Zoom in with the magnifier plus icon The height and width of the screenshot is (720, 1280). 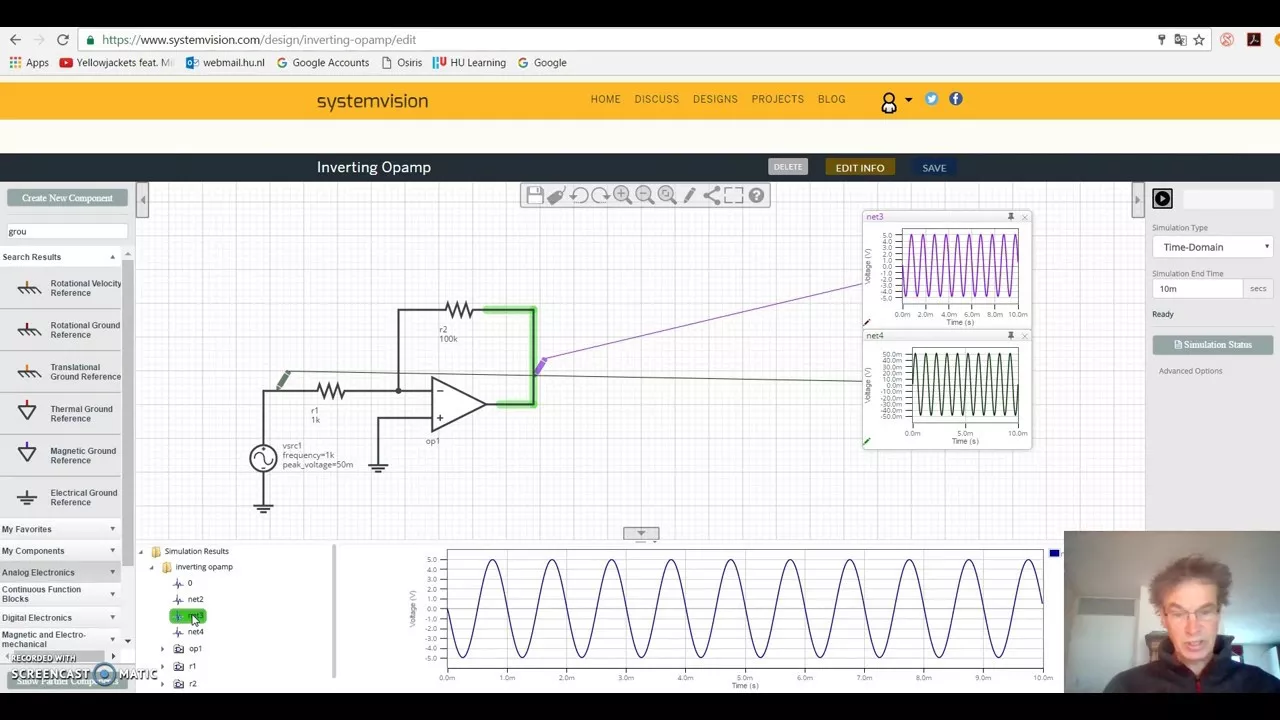pos(622,196)
